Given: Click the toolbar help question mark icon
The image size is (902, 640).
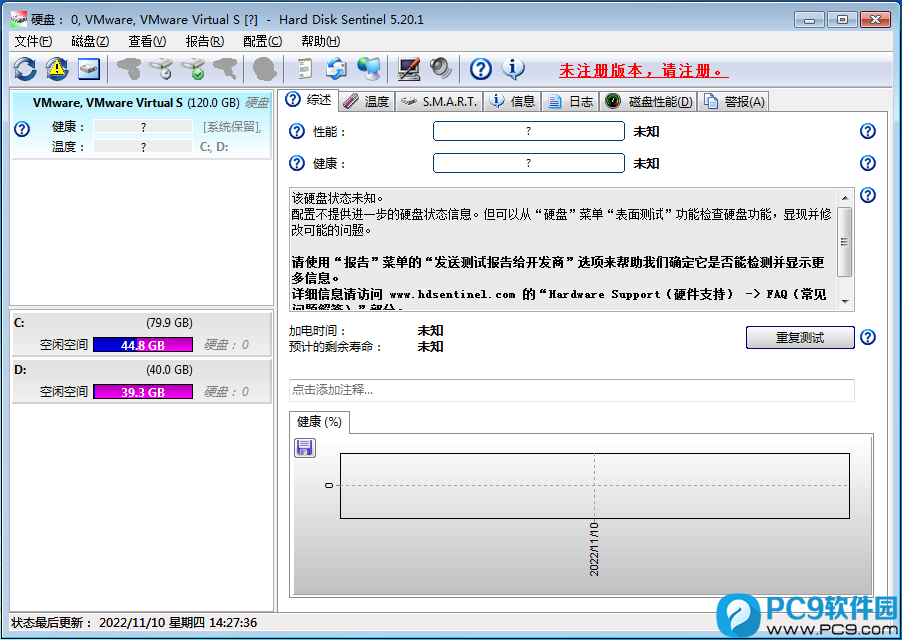Looking at the screenshot, I should 480,69.
